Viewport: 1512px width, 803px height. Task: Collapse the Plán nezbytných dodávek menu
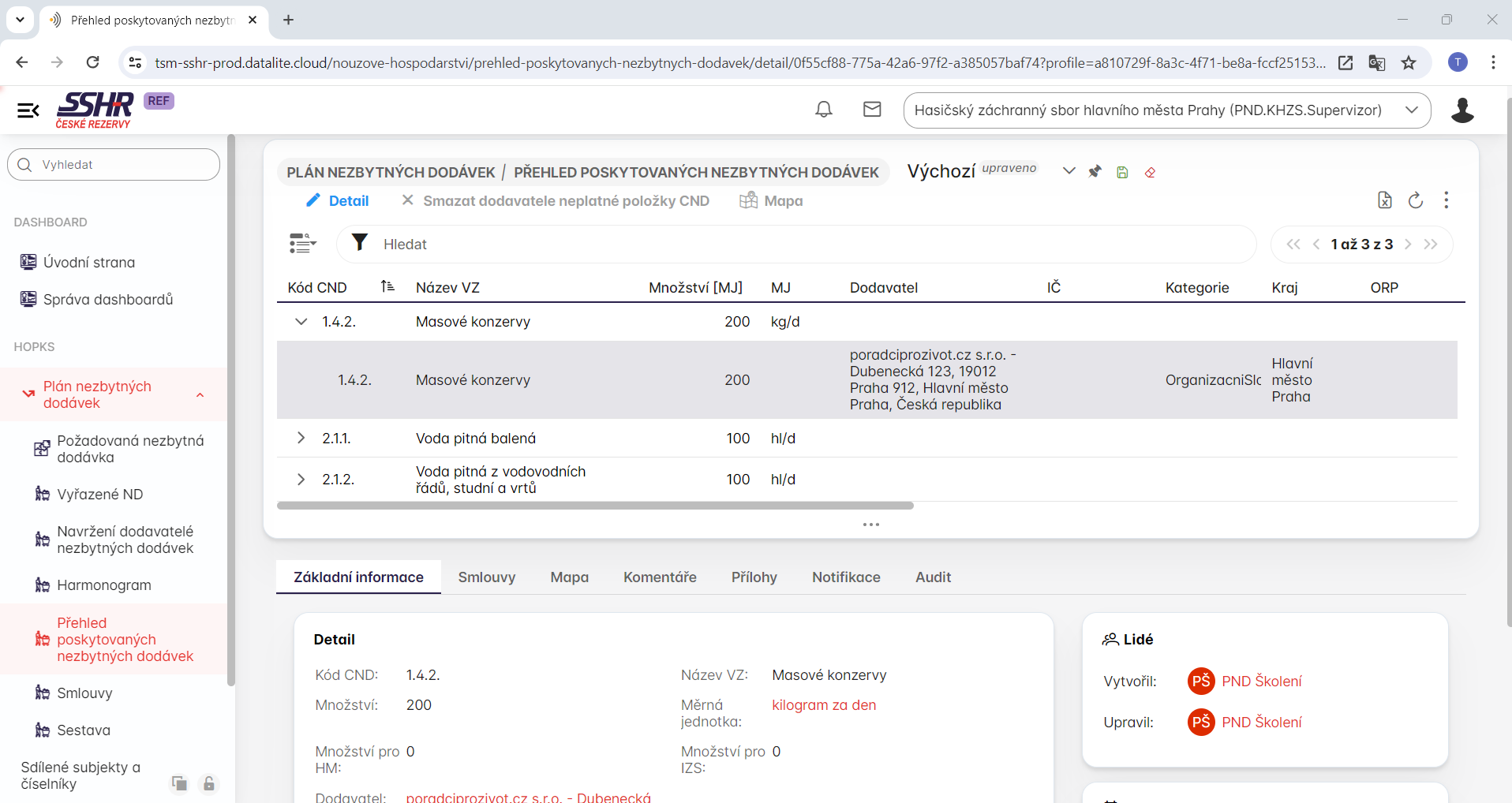click(200, 394)
